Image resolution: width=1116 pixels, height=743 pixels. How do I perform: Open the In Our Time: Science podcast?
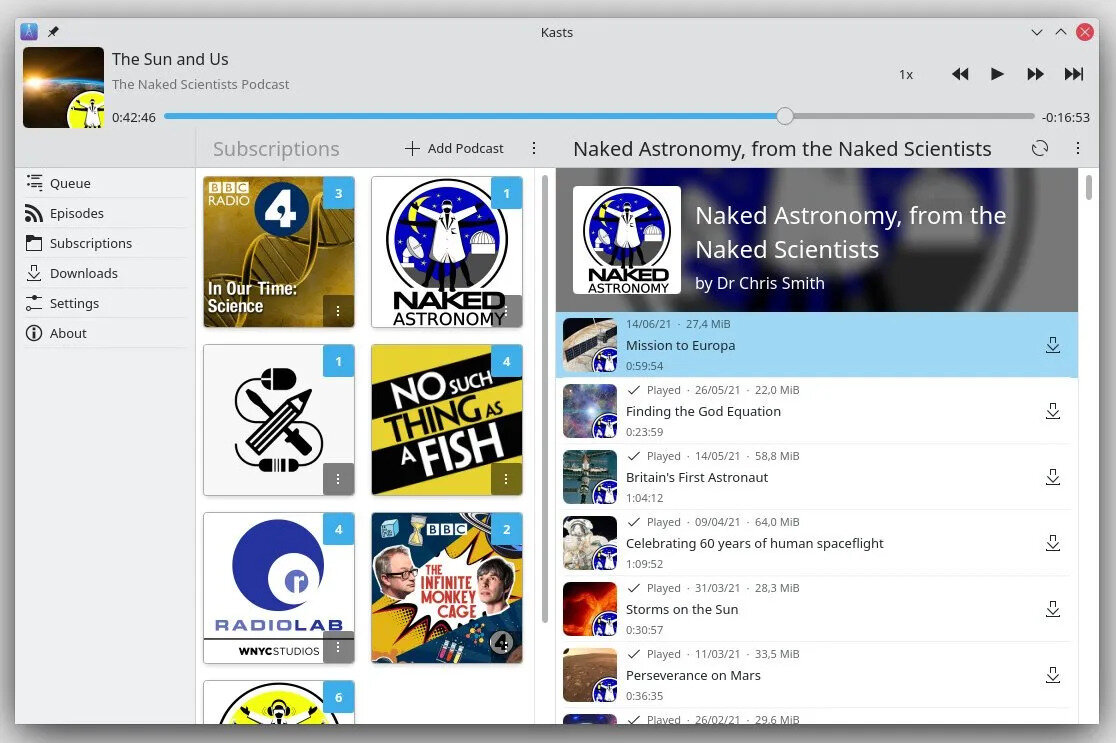[x=279, y=252]
